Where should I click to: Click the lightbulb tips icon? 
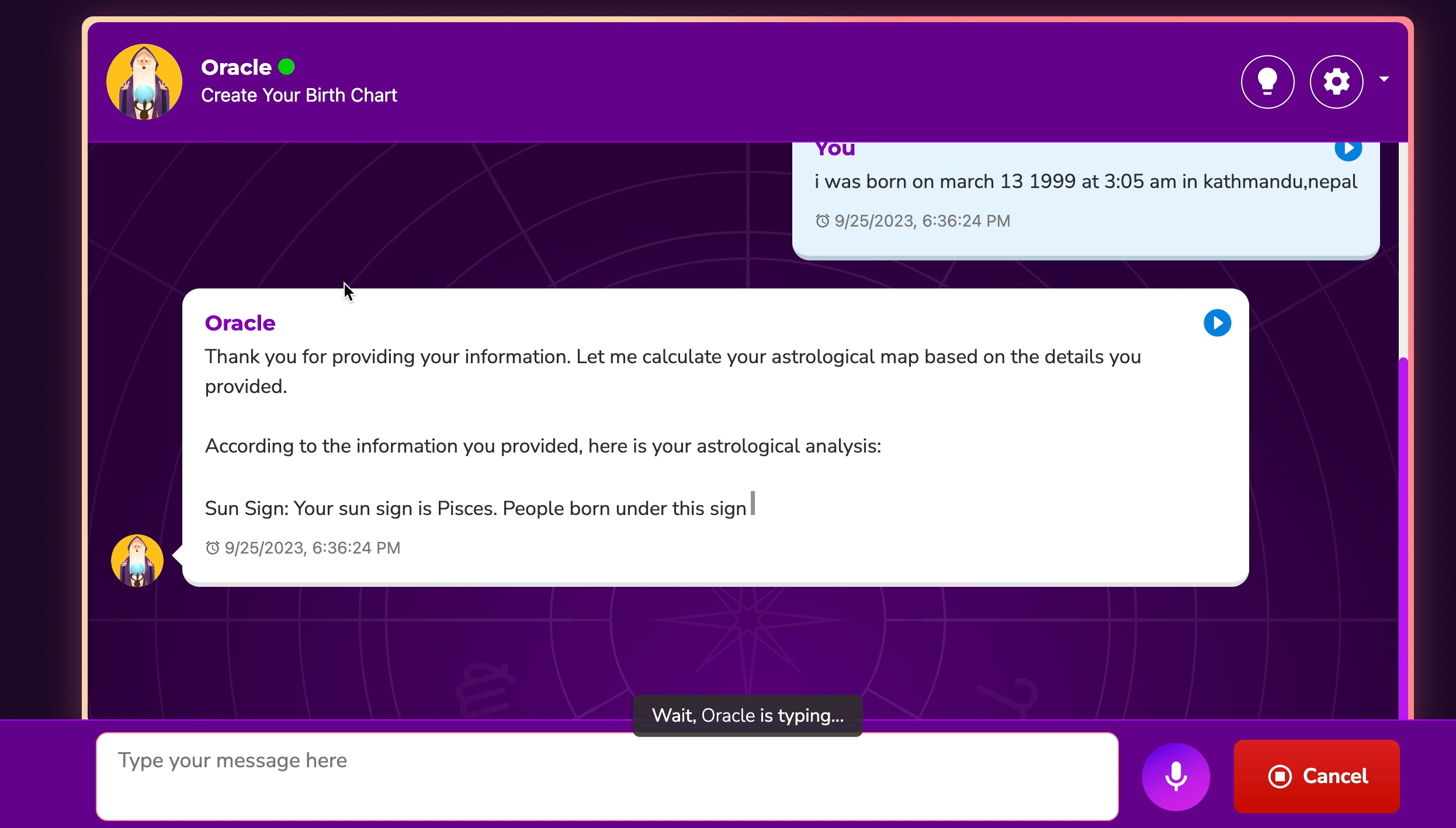click(1267, 82)
